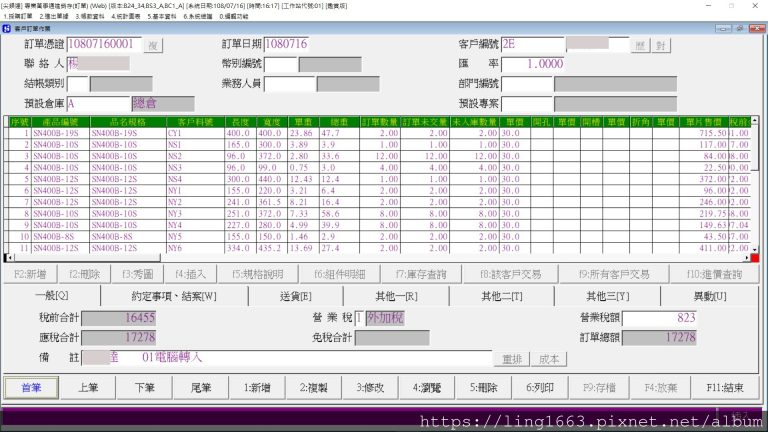Click the 2:複製 button
The image size is (768, 432).
click(313, 387)
